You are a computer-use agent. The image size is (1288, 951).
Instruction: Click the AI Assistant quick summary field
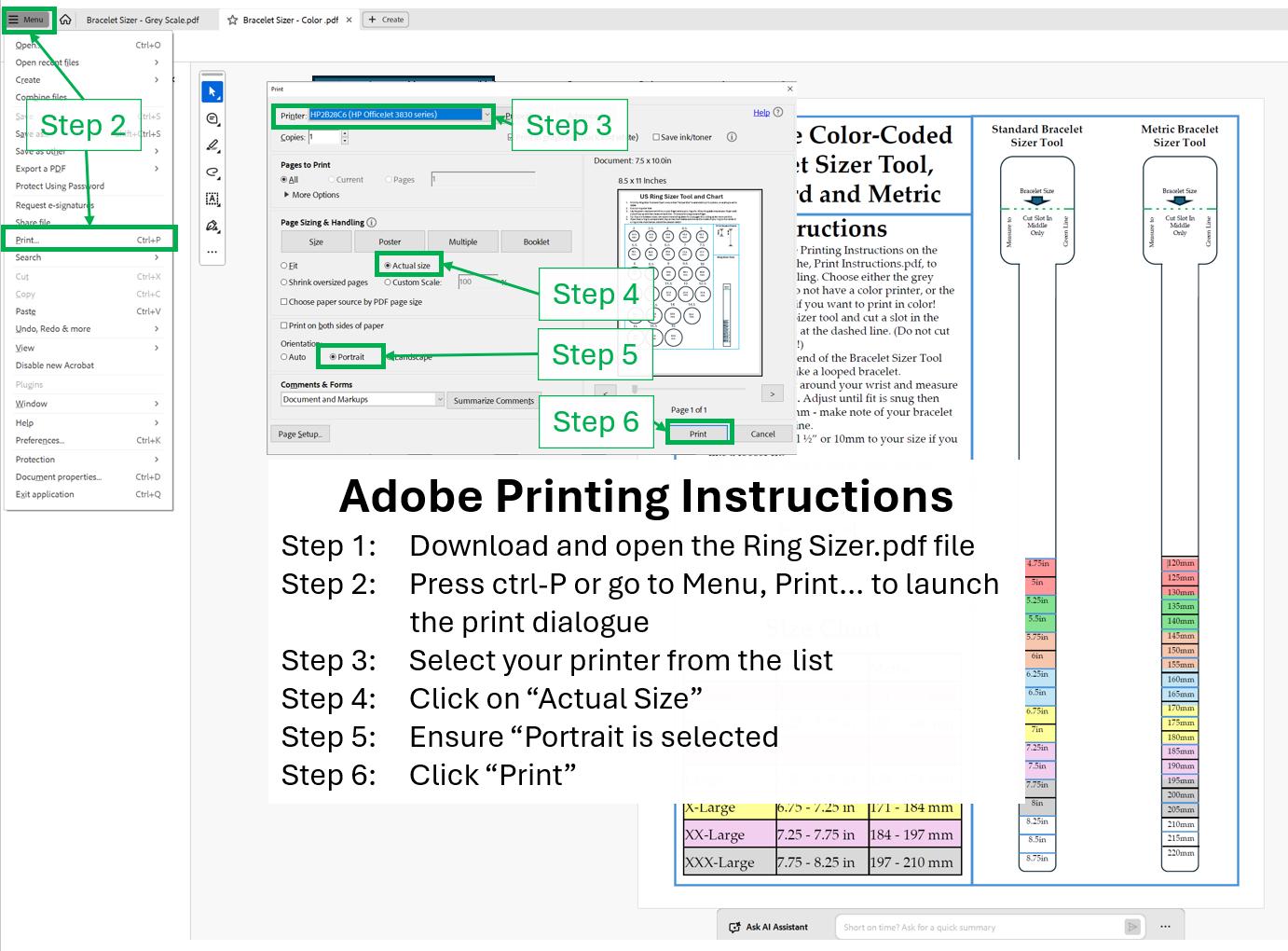pyautogui.click(x=980, y=927)
